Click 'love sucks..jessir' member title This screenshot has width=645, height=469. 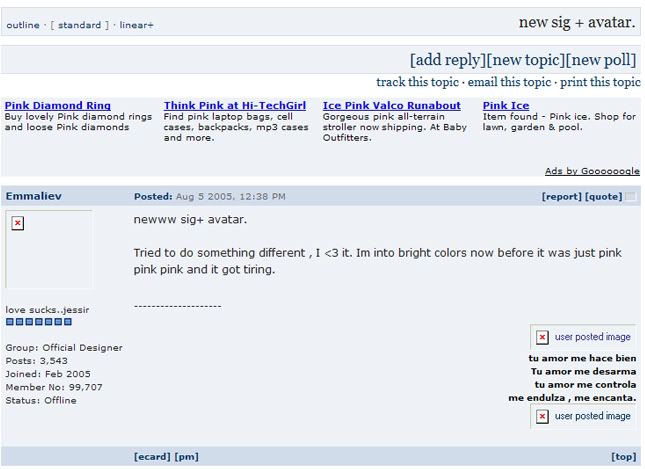(47, 310)
